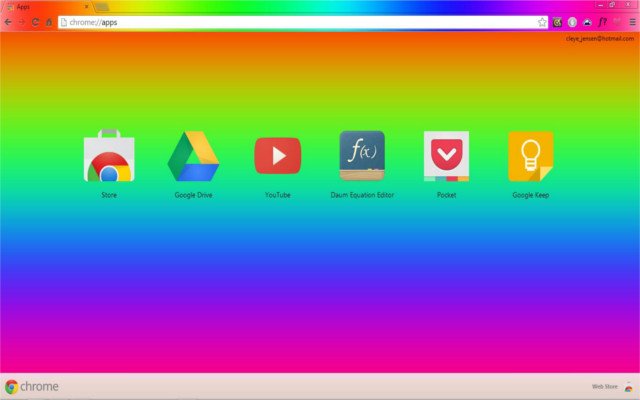640x400 pixels.
Task: Open a new tab
Action: tap(102, 7)
